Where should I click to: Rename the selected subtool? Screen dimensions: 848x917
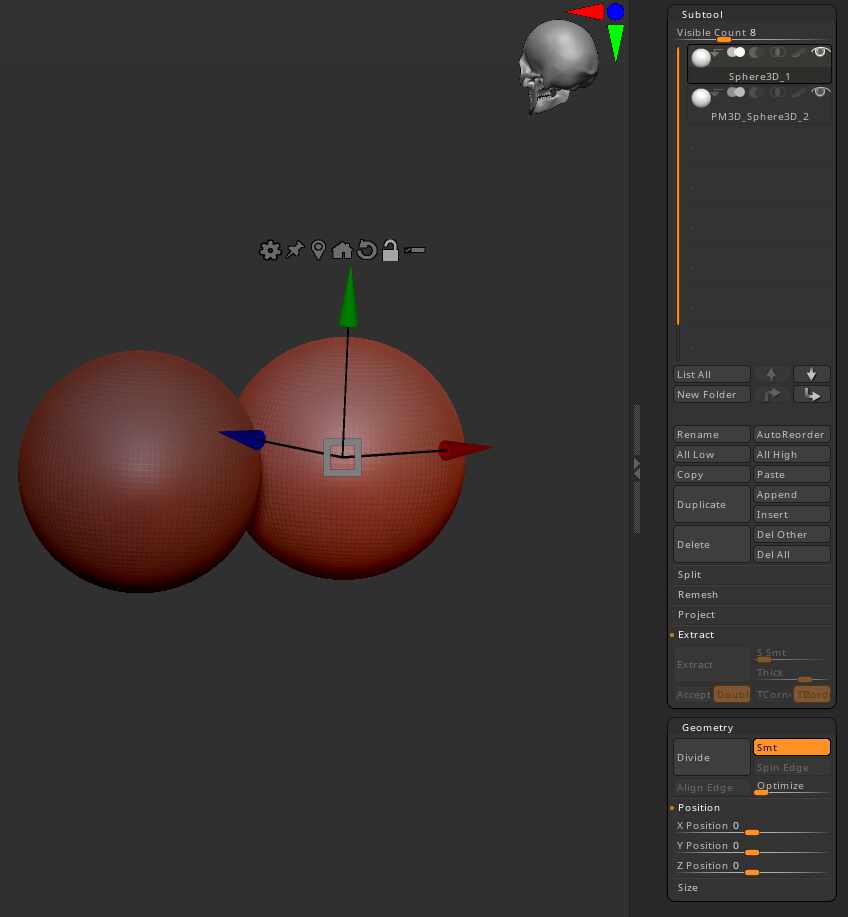pos(711,435)
